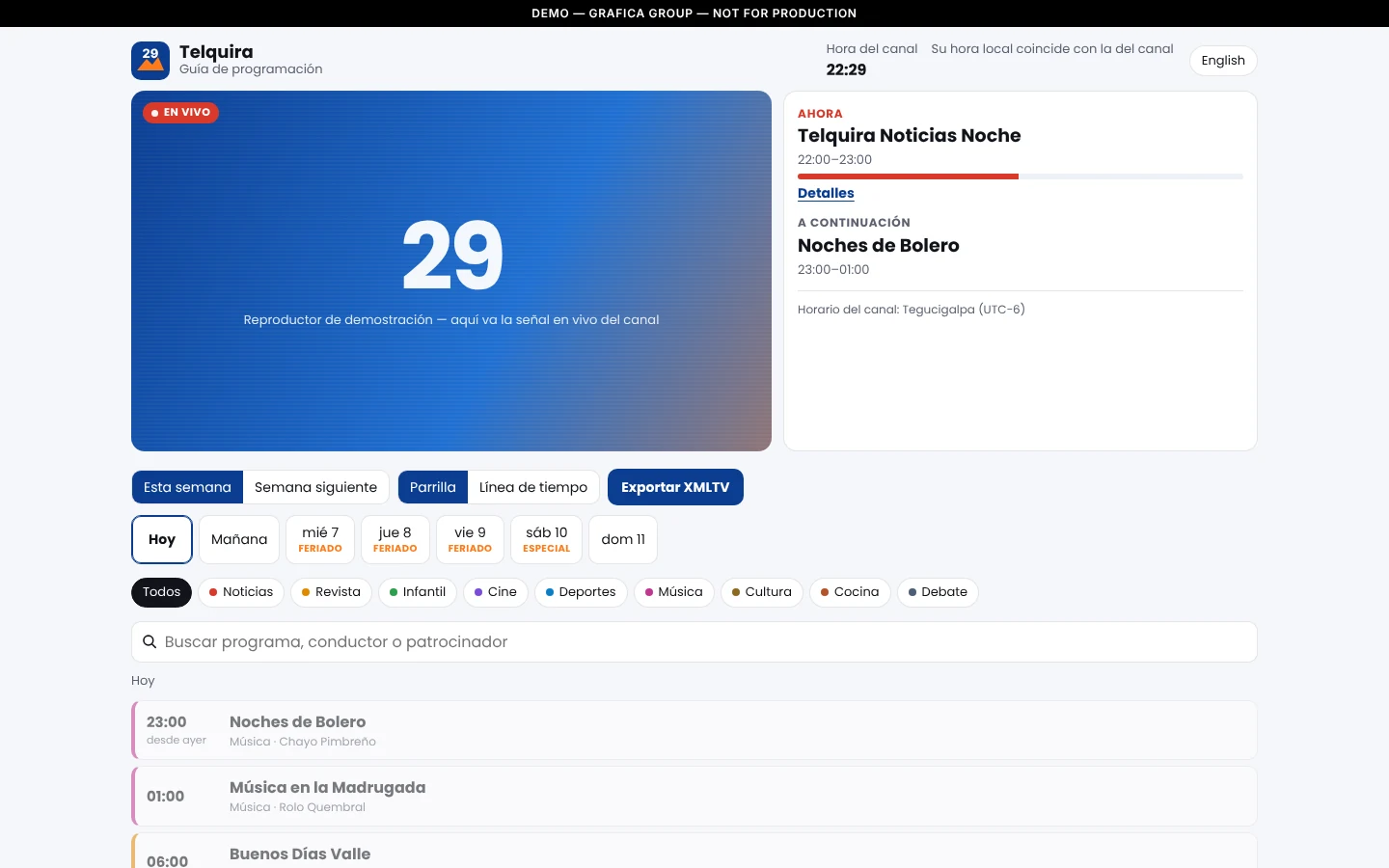This screenshot has height=868, width=1389.
Task: Click the Telquira channel 29 logo
Action: click(150, 61)
